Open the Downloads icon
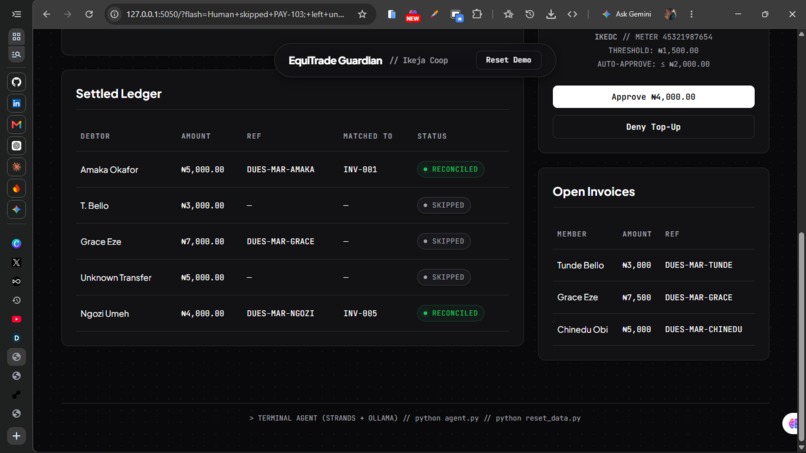806x453 pixels. pos(551,14)
